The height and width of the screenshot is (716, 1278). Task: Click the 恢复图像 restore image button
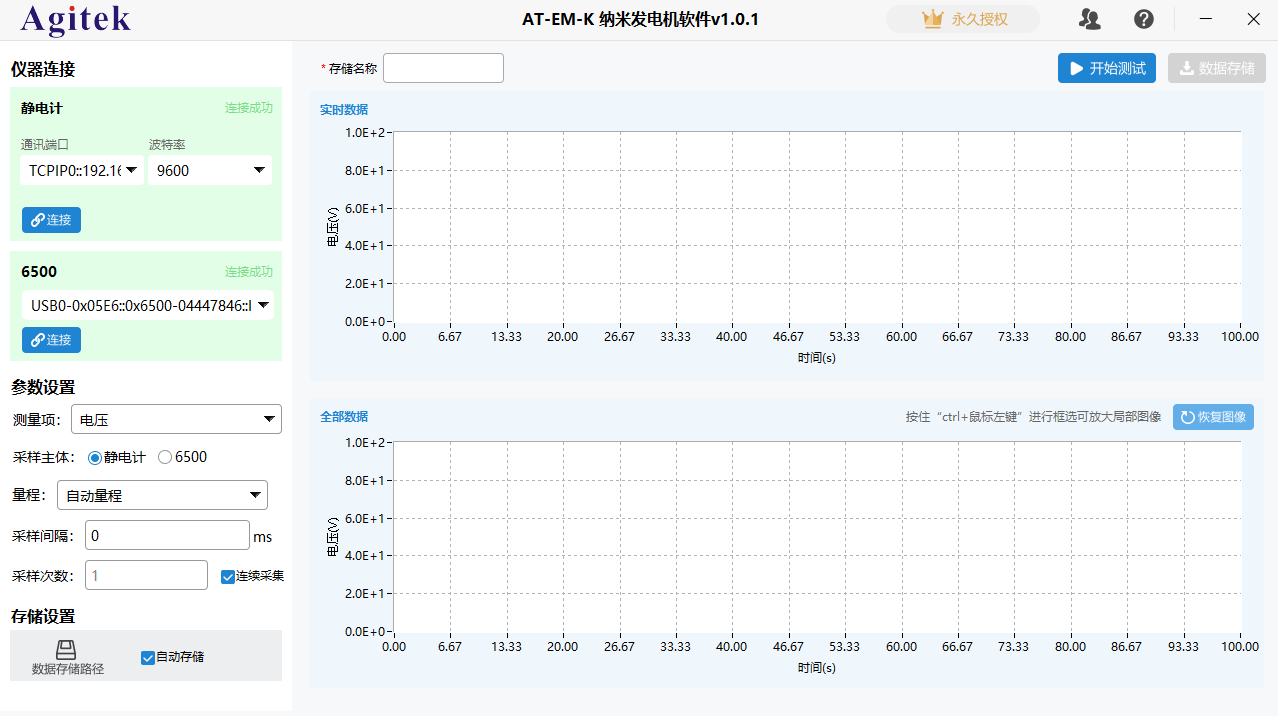1213,417
